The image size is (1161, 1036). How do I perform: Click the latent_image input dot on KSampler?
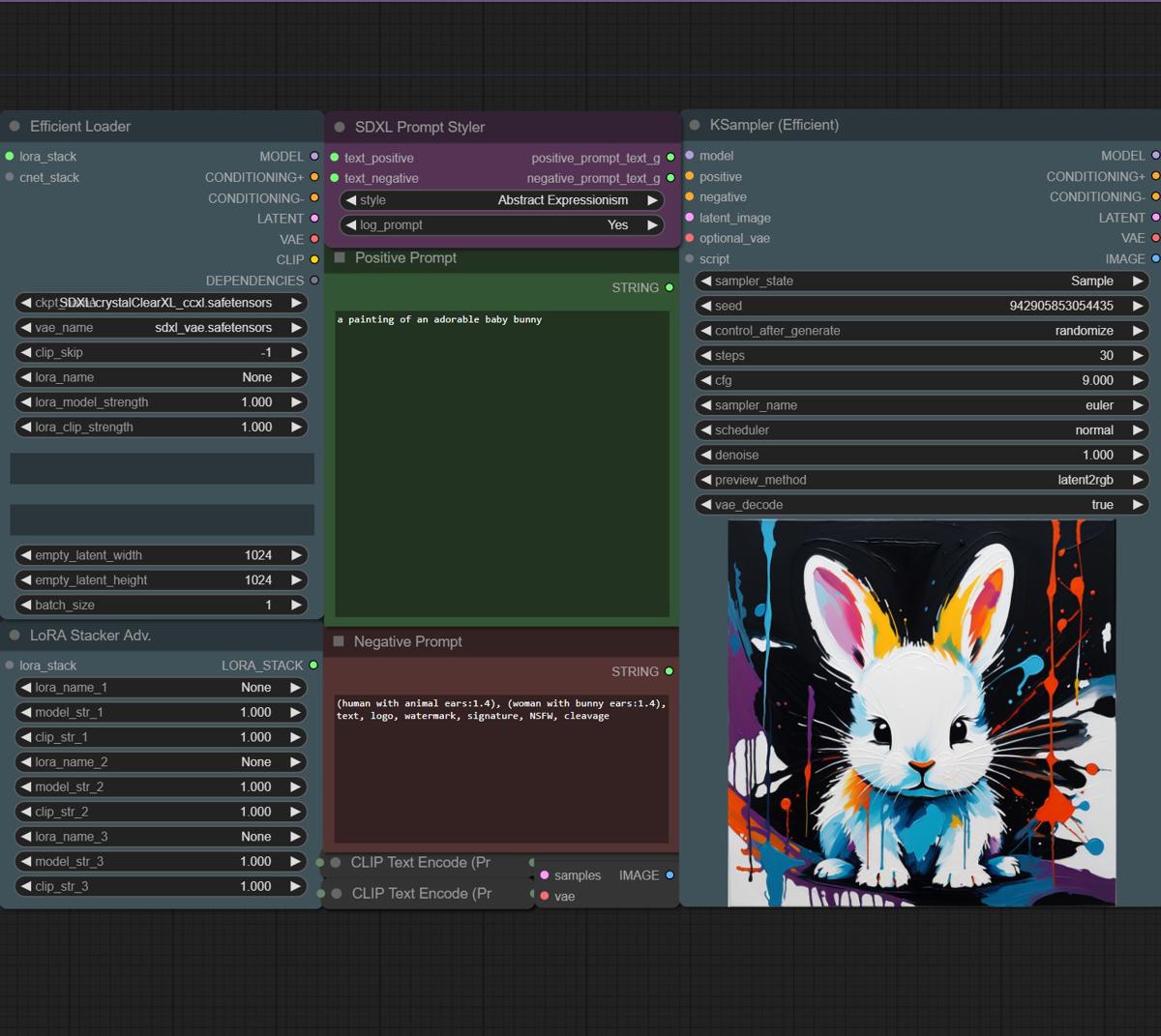click(689, 218)
